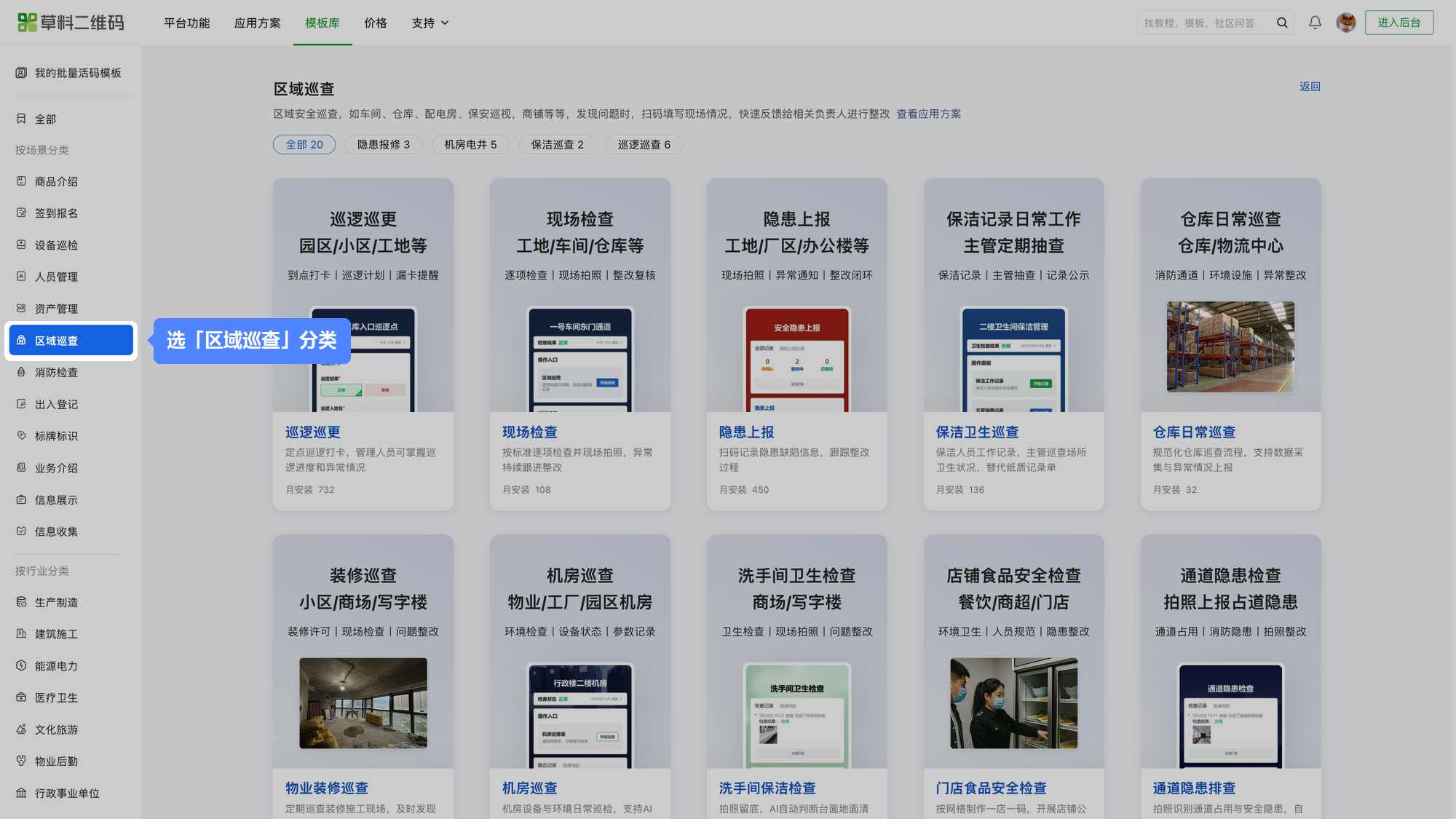The height and width of the screenshot is (819, 1456).
Task: Filter by 巡逻巡查 6 tag
Action: click(644, 144)
